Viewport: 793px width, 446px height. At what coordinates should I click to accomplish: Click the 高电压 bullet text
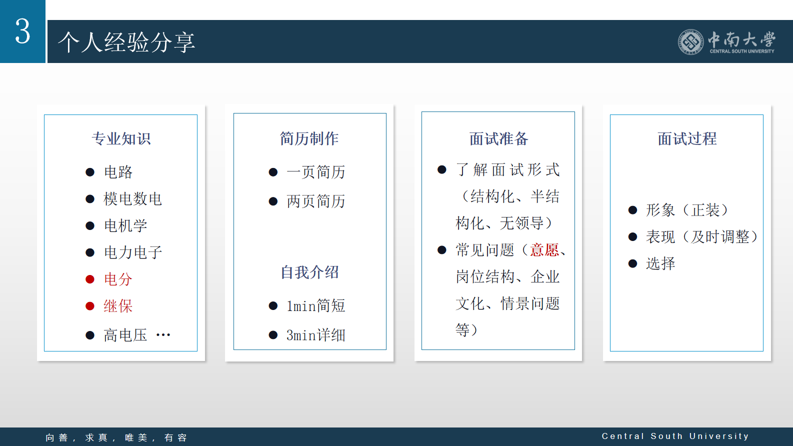tap(126, 335)
